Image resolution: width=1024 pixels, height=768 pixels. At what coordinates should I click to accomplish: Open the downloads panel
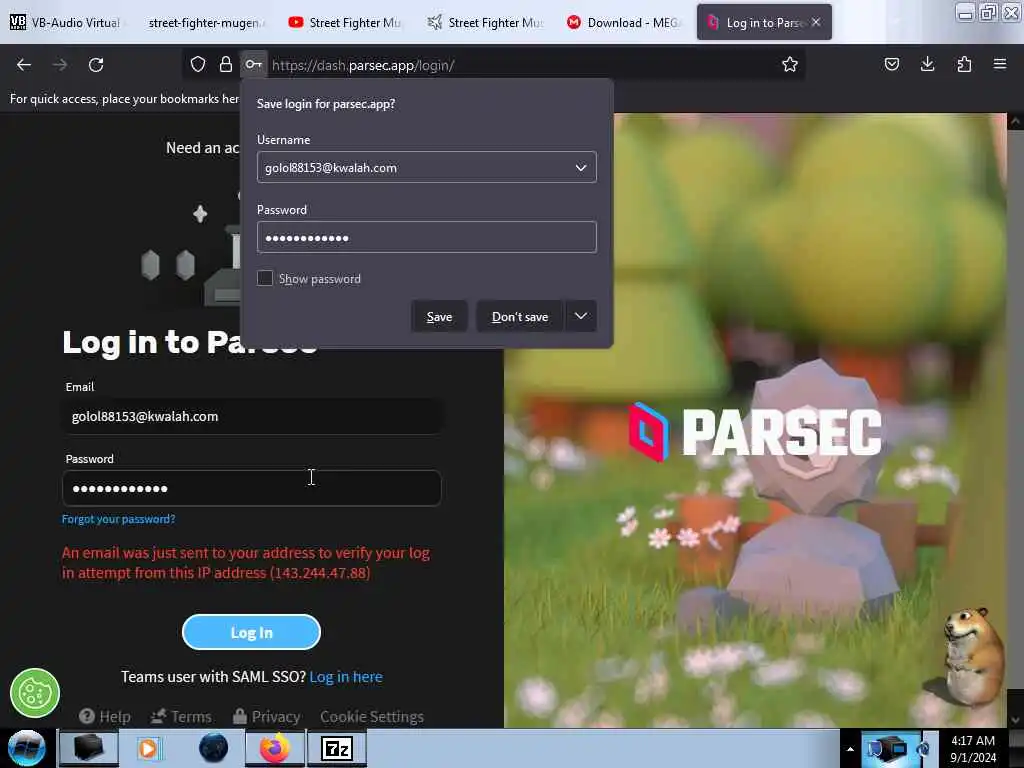[x=927, y=64]
